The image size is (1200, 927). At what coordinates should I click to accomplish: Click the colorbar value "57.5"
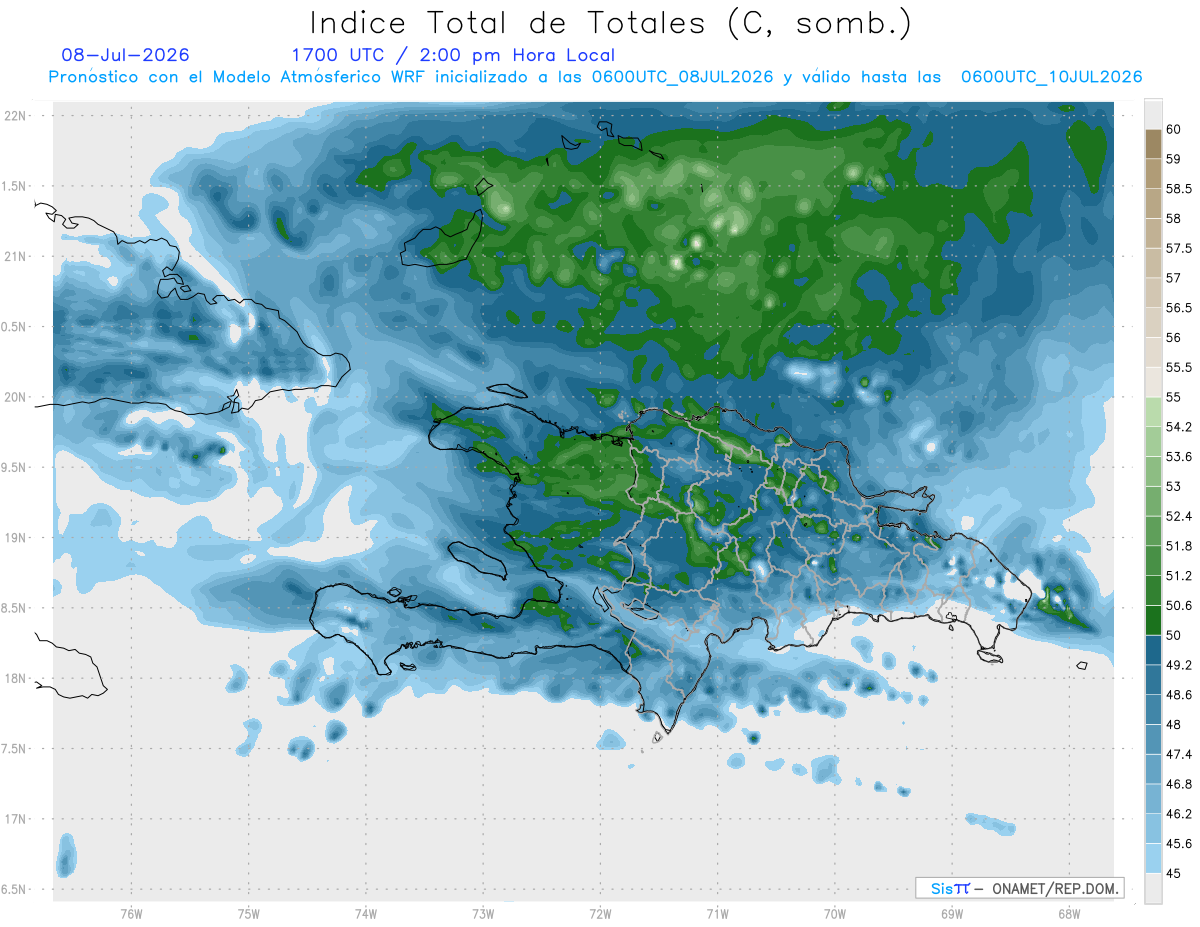click(1179, 248)
